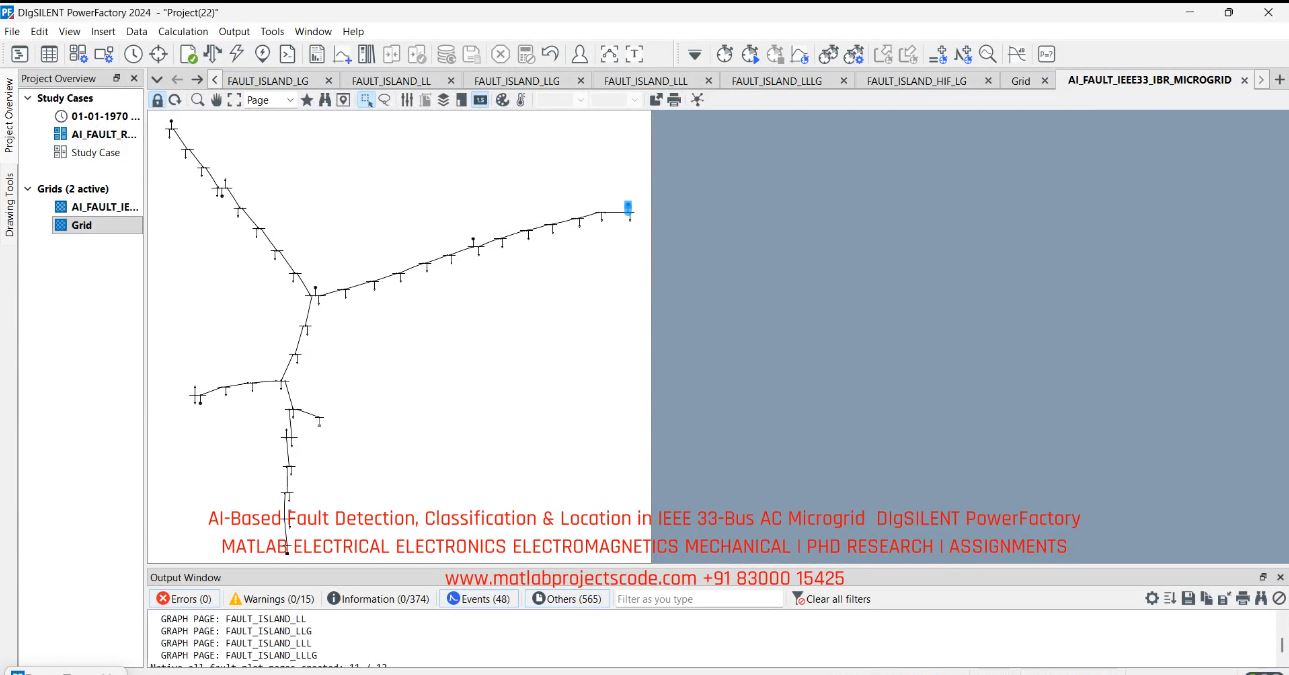Add a new tab with plus button

coord(1280,80)
